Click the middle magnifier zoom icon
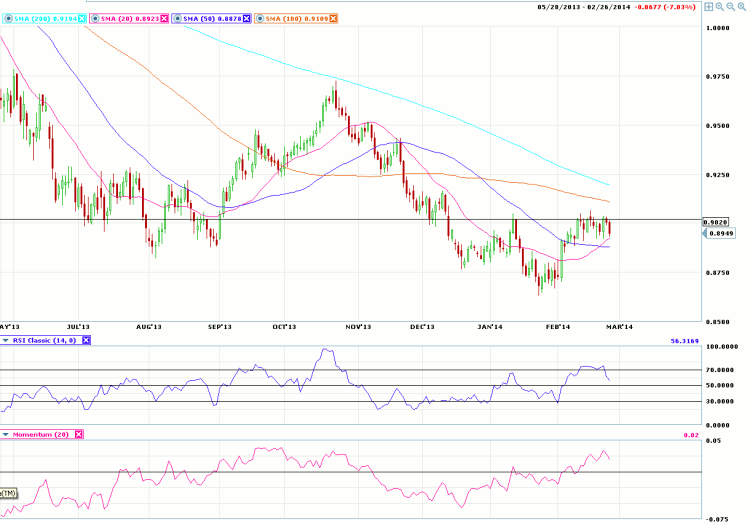The height and width of the screenshot is (524, 750). pos(731,7)
